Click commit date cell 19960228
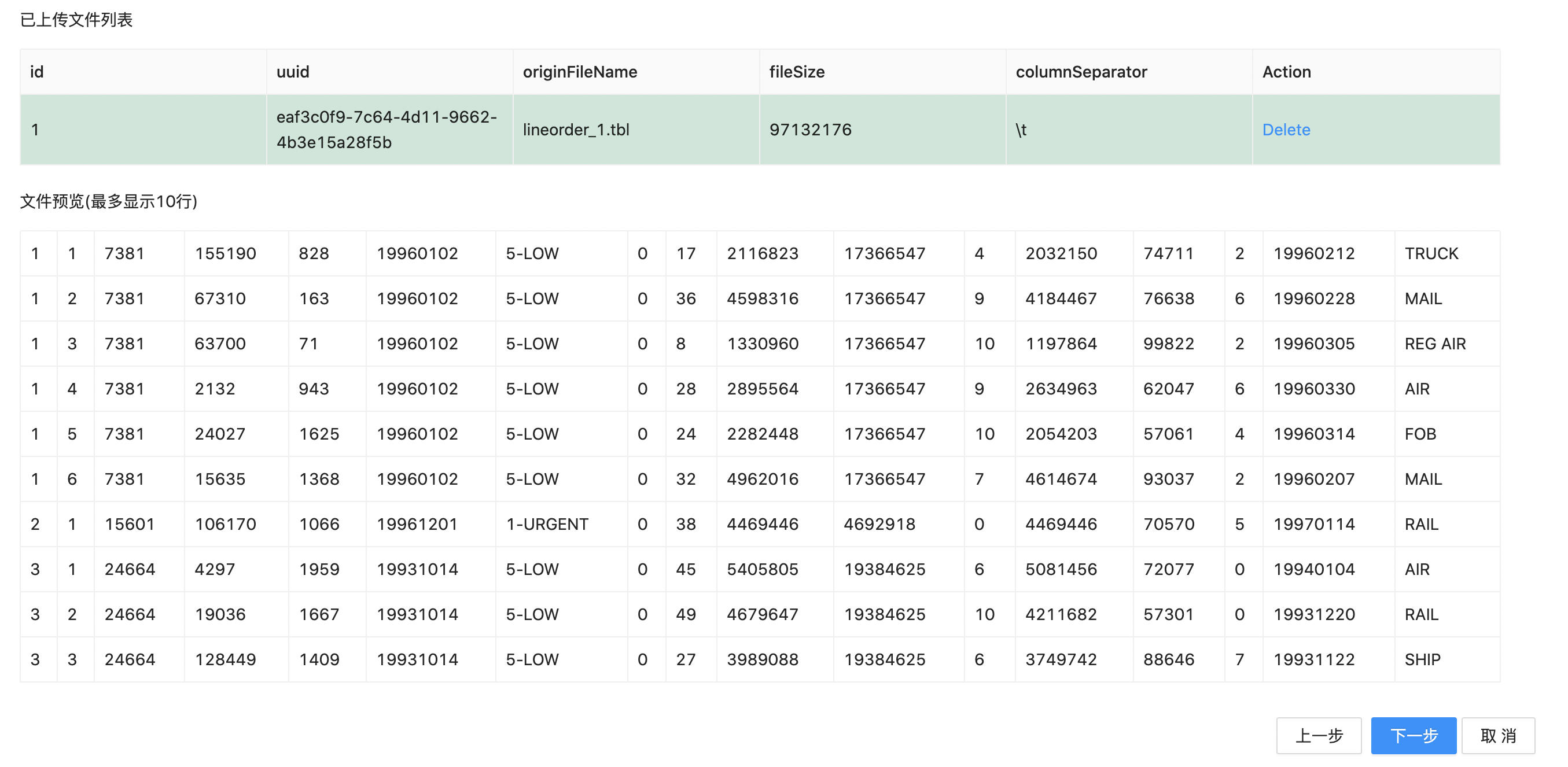Viewport: 1568px width, 767px height. [1328, 298]
